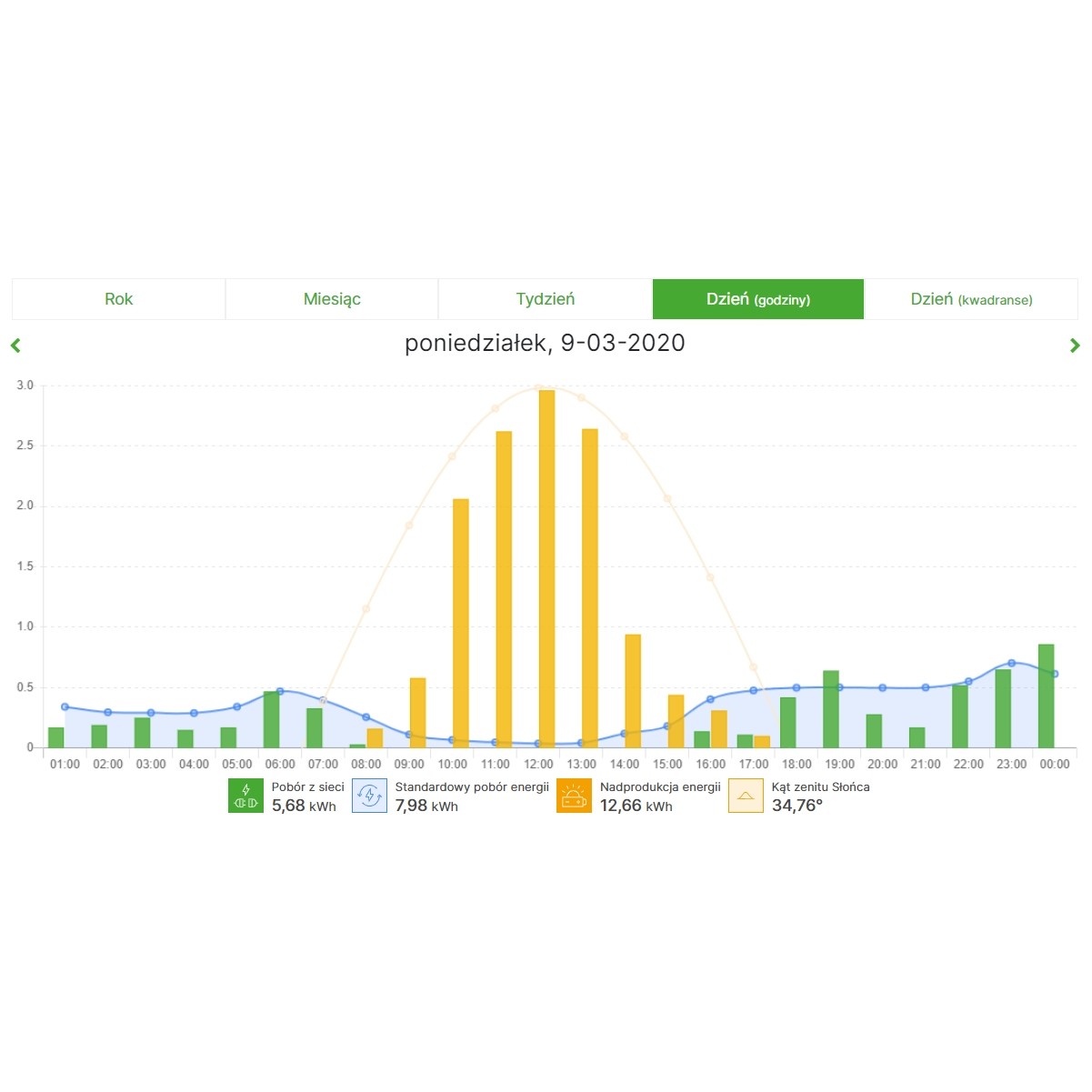Click the green bar at 23:00

[1003, 708]
